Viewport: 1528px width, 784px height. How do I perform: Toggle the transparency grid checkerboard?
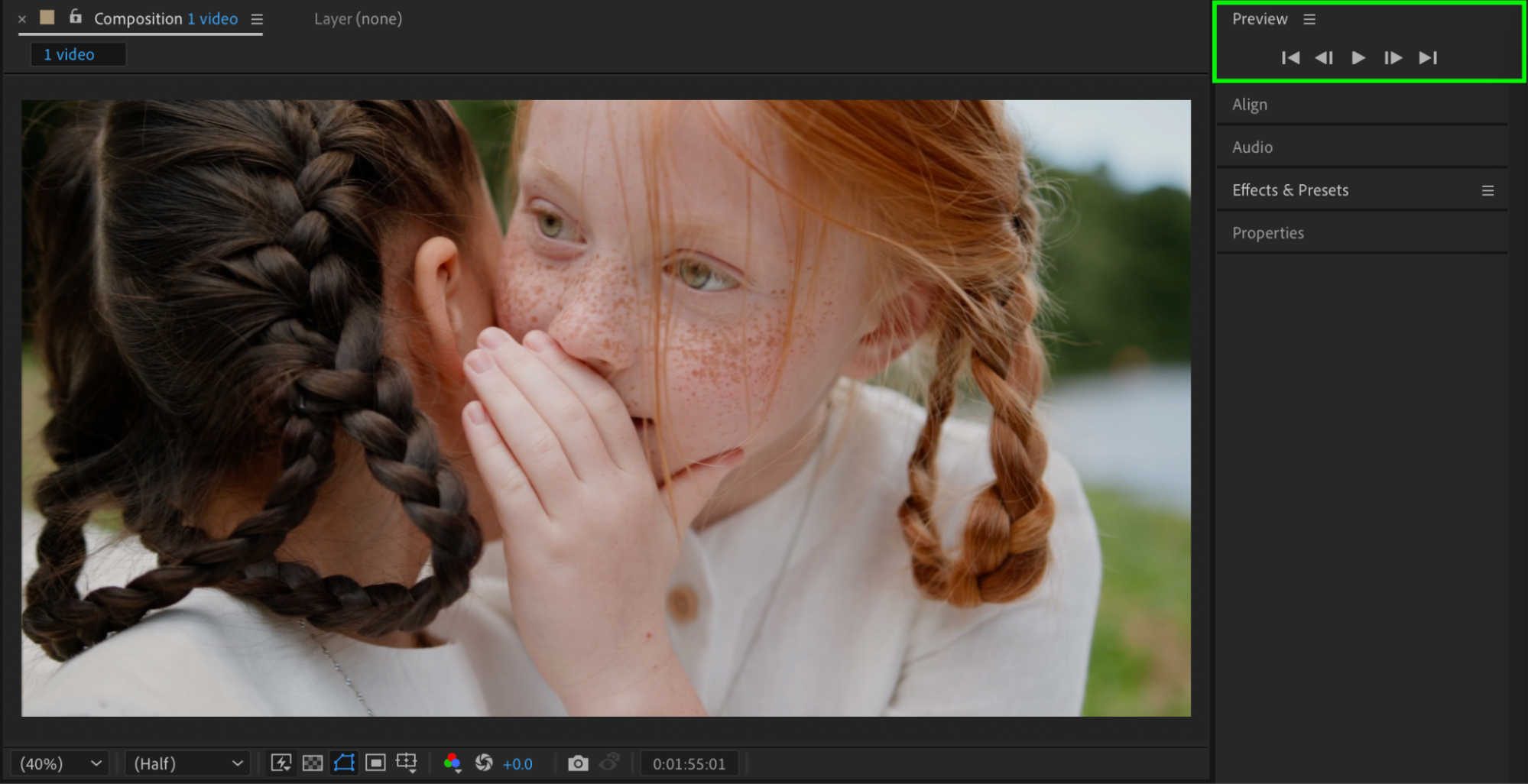[x=313, y=763]
